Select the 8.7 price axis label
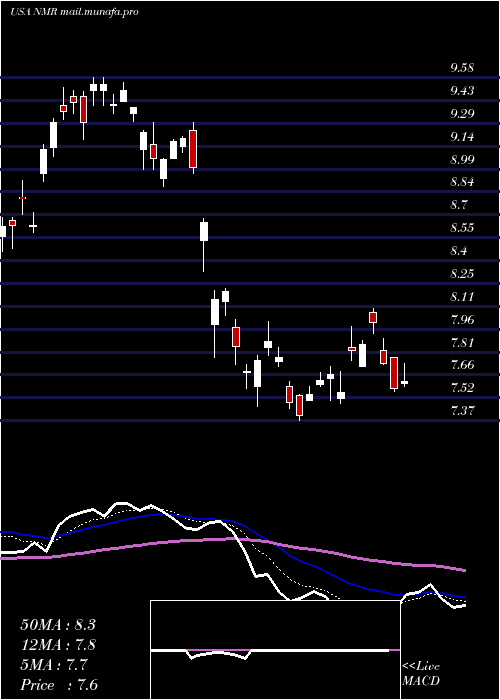Image resolution: width=500 pixels, height=700 pixels. [459, 205]
